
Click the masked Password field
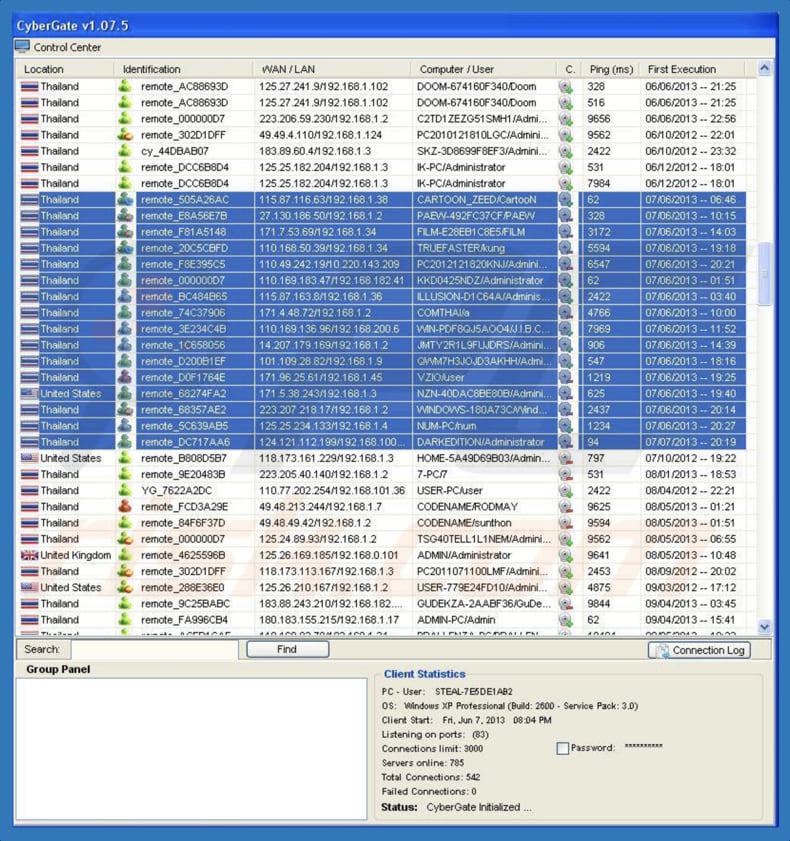644,747
